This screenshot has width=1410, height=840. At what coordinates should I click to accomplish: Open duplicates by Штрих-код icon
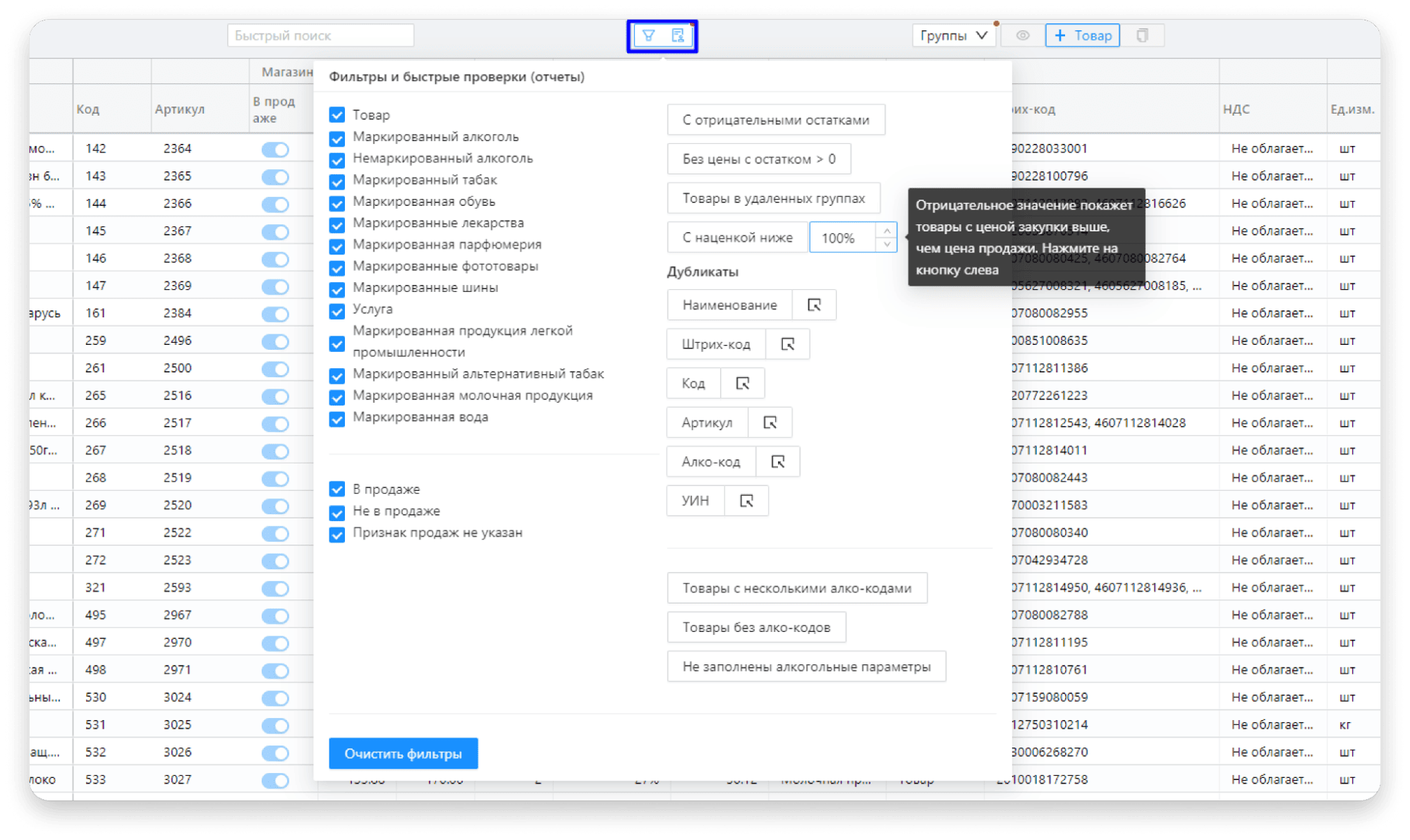point(788,344)
